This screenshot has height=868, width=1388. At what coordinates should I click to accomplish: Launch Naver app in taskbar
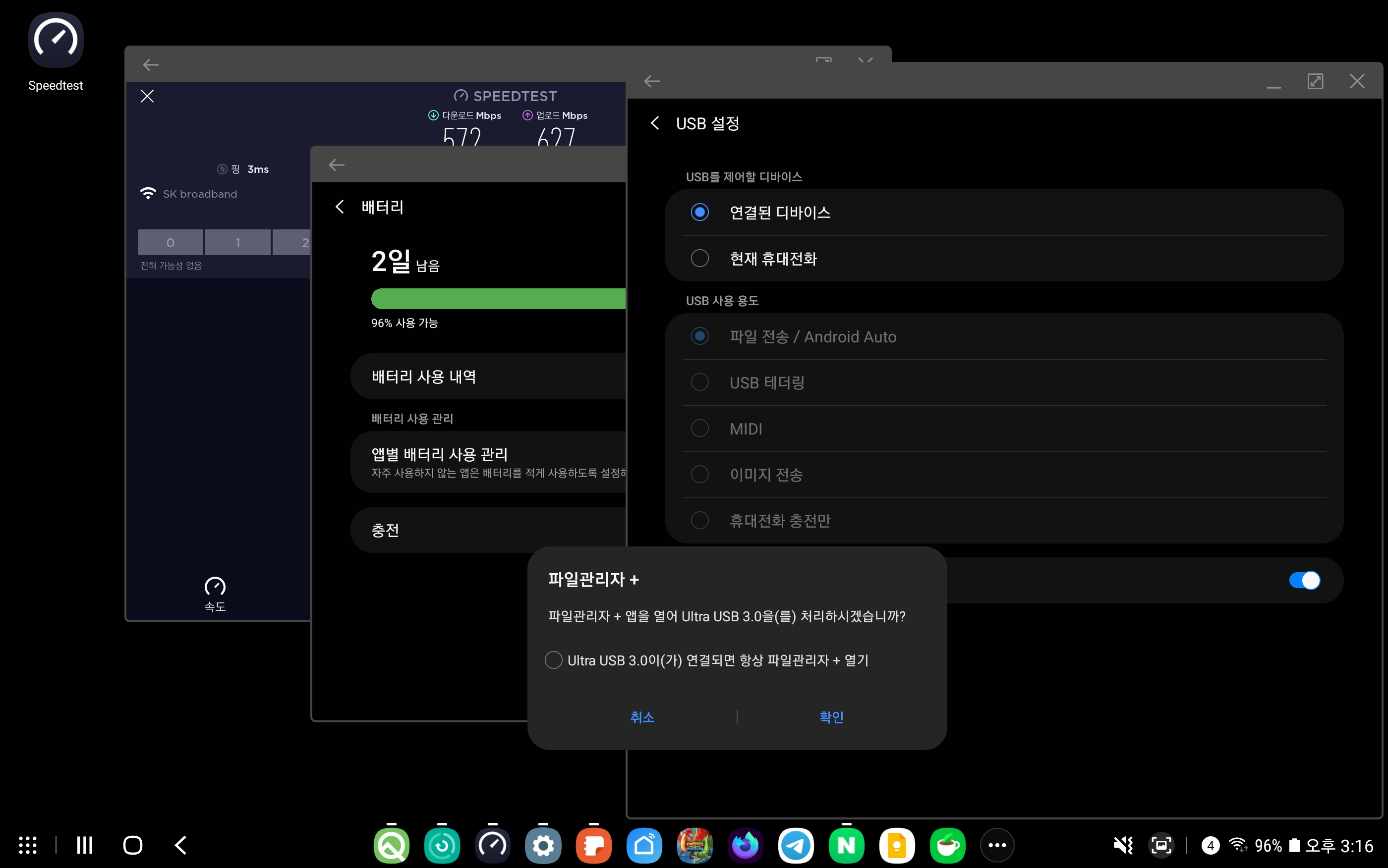tap(846, 845)
